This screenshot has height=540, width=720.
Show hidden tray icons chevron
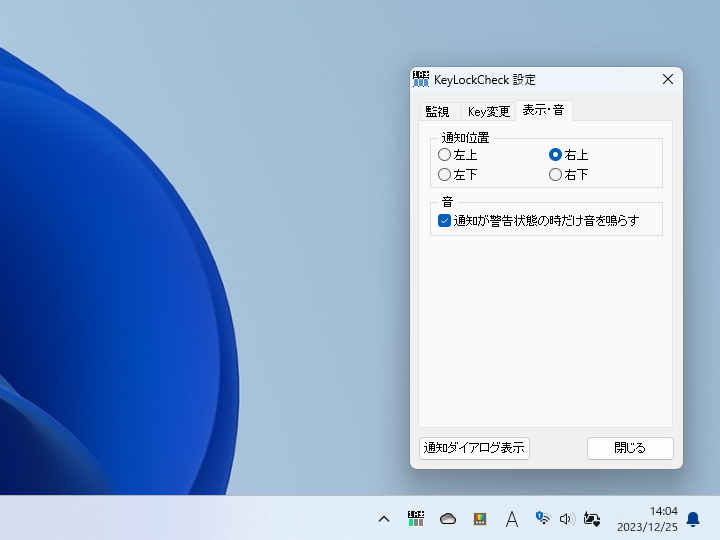pos(384,519)
